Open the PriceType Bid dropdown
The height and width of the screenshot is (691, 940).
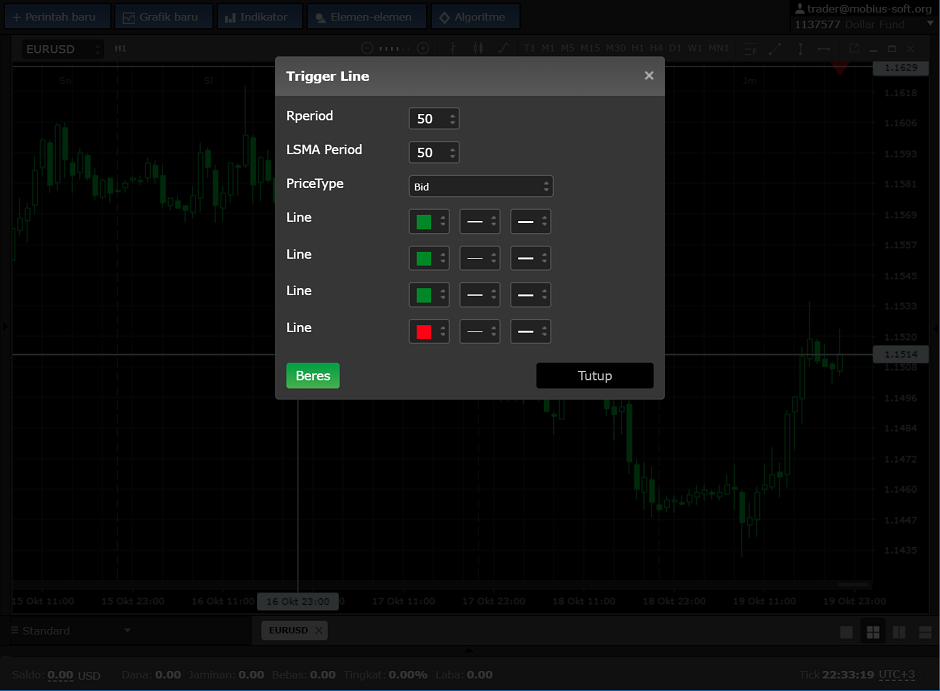[481, 186]
